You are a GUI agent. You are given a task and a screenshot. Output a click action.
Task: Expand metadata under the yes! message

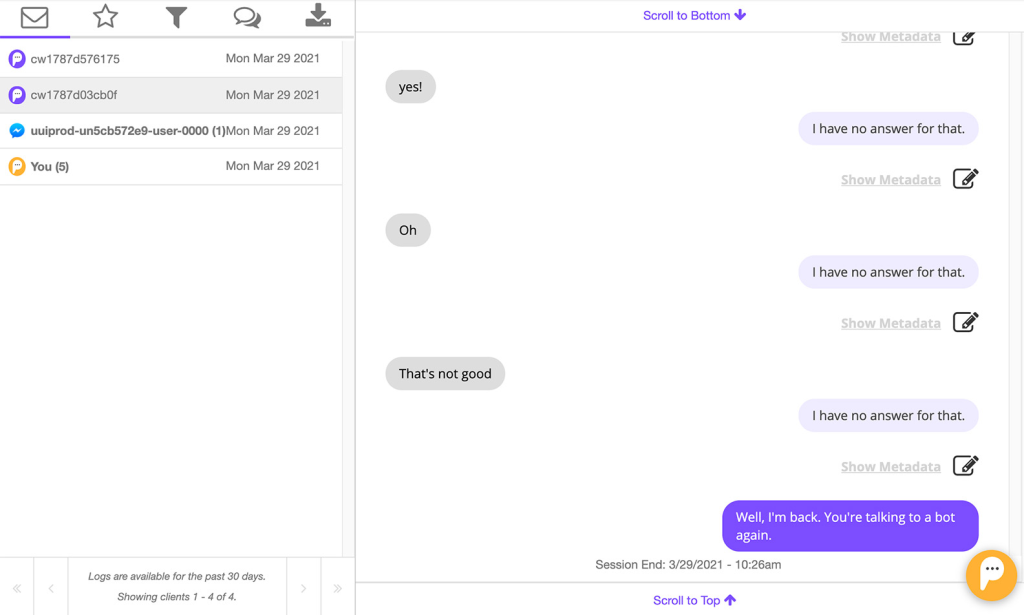(x=890, y=179)
